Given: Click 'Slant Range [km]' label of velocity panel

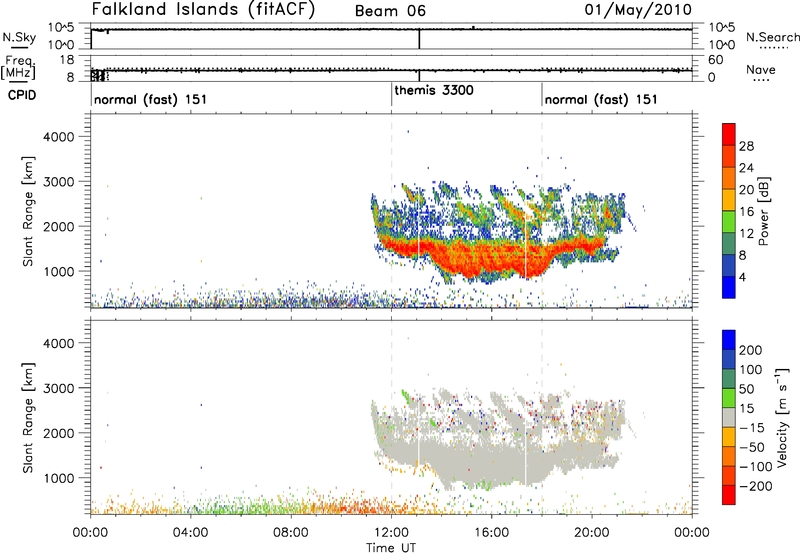Looking at the screenshot, I should tap(28, 418).
